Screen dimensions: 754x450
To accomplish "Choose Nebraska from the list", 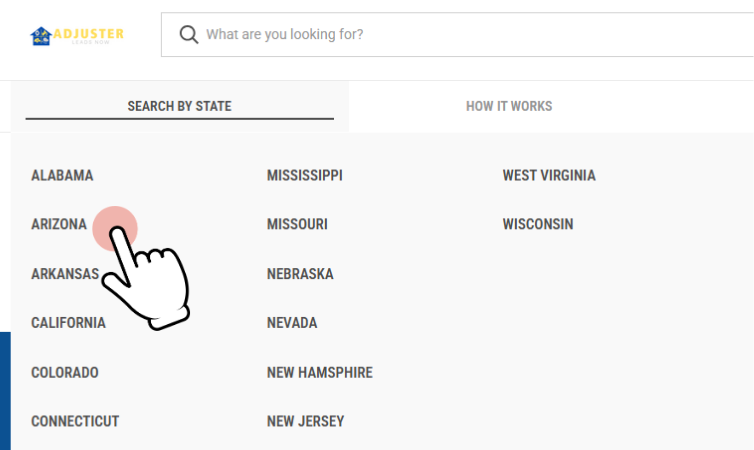I will 300,274.
